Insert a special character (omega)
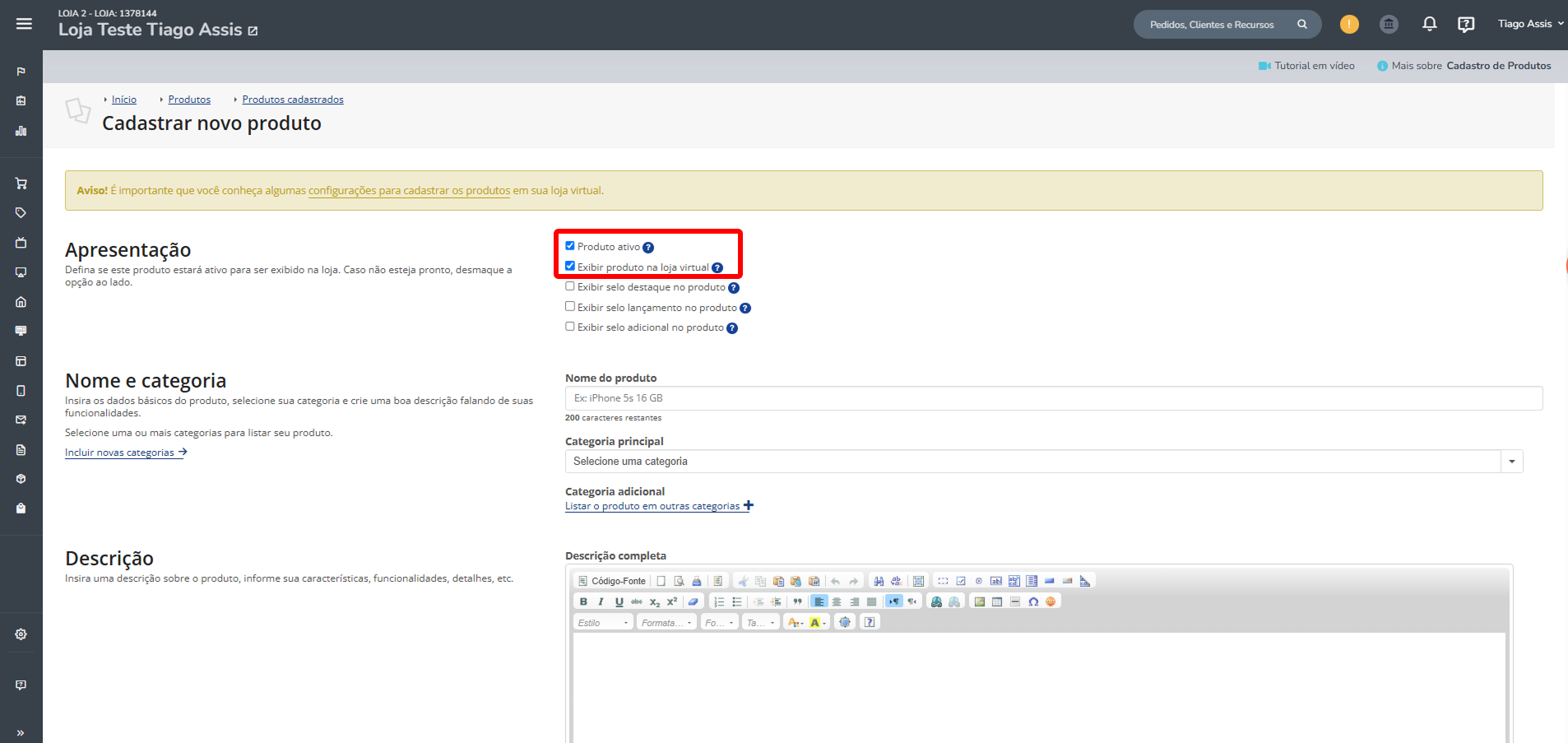The image size is (1568, 743). [x=1033, y=601]
